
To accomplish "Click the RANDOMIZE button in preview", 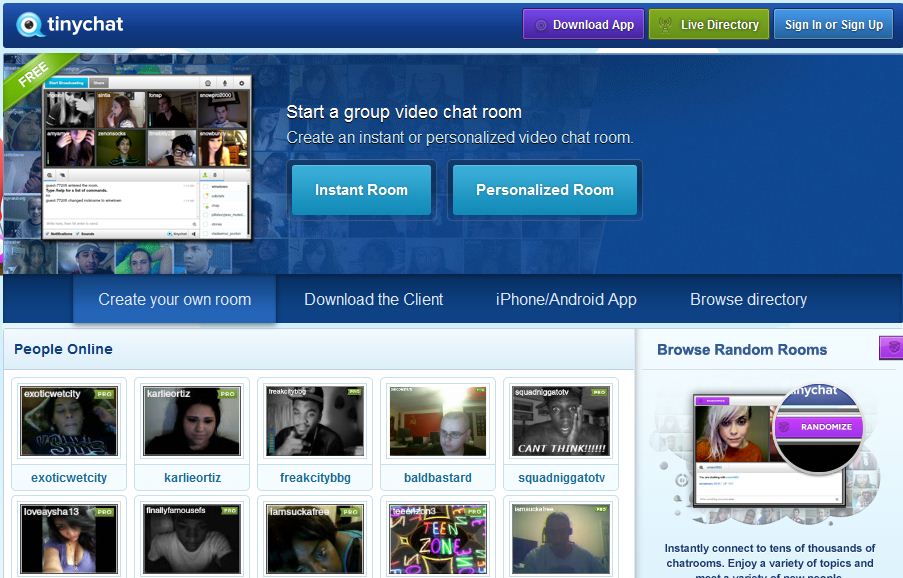I will click(x=818, y=427).
